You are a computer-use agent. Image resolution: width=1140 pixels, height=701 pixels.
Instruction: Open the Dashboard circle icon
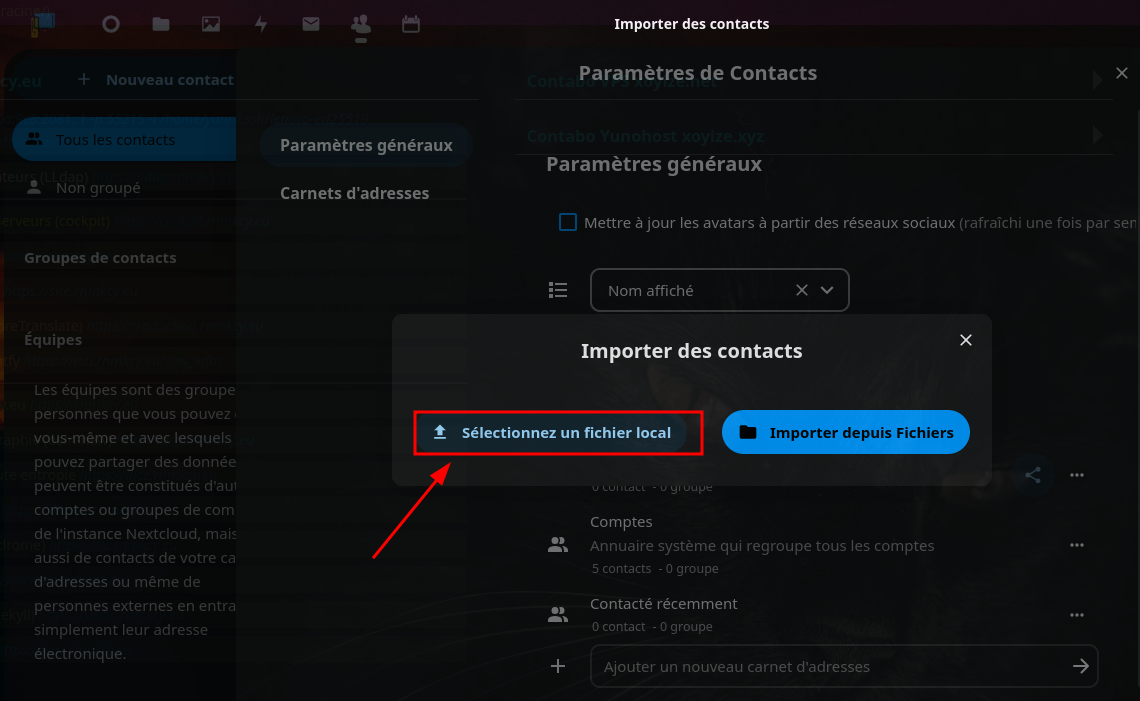pos(111,24)
